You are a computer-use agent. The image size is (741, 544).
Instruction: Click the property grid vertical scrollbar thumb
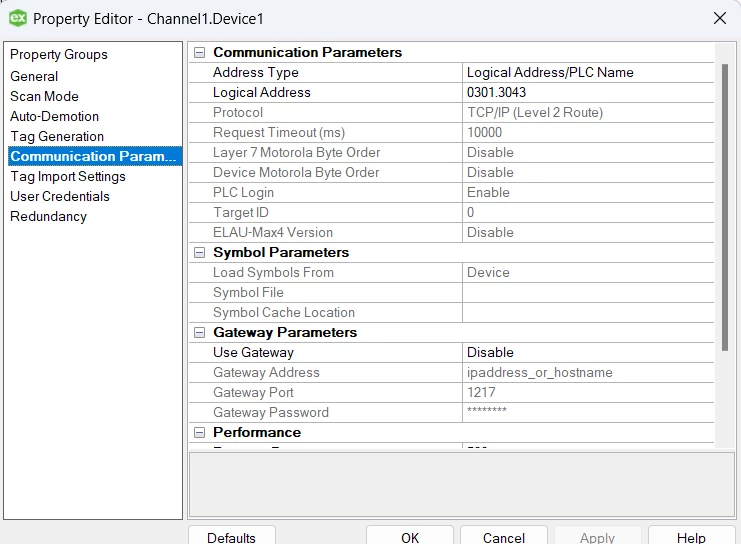click(725, 207)
